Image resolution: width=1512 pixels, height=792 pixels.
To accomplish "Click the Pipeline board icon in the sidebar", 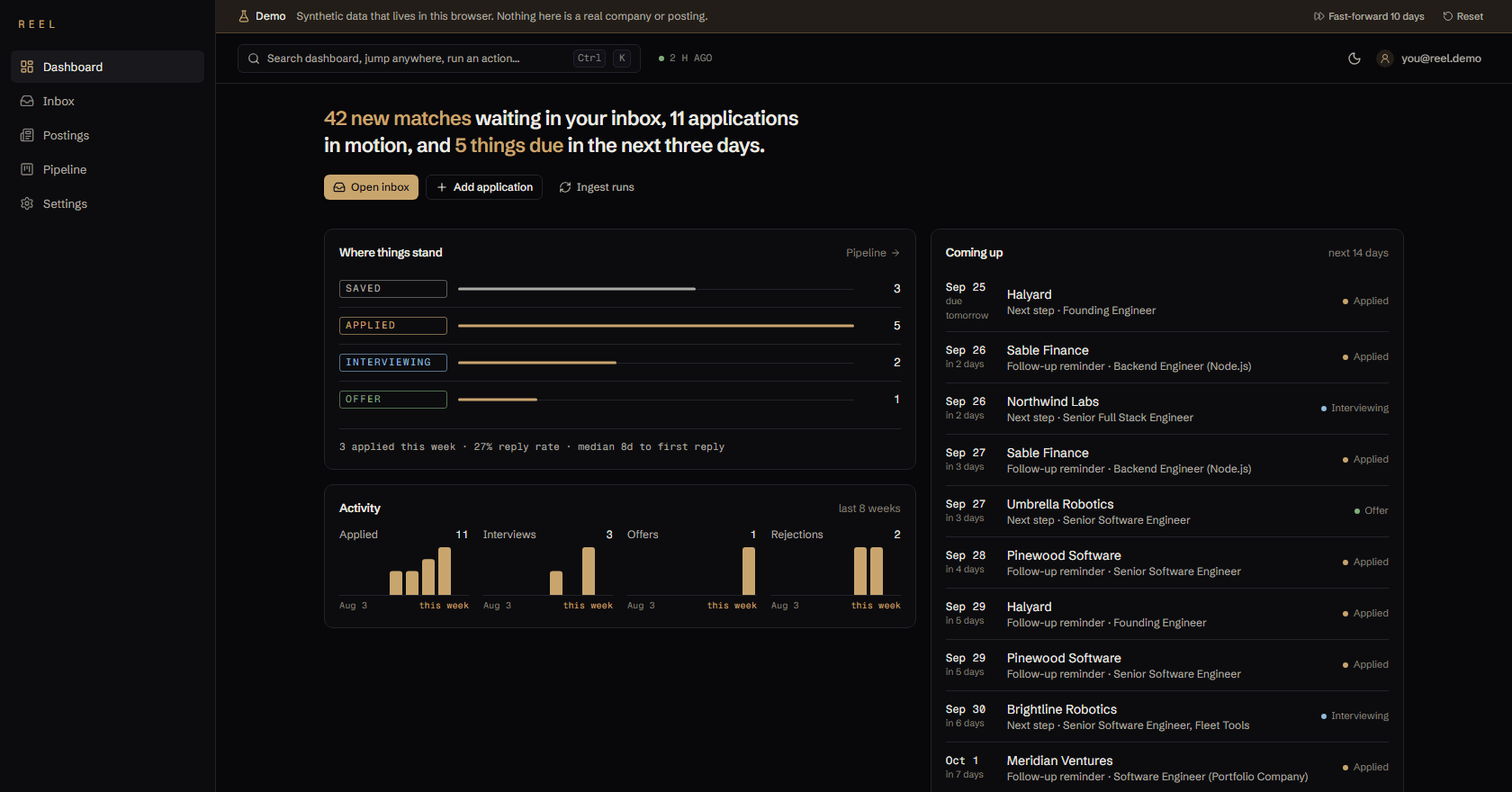I will [27, 169].
